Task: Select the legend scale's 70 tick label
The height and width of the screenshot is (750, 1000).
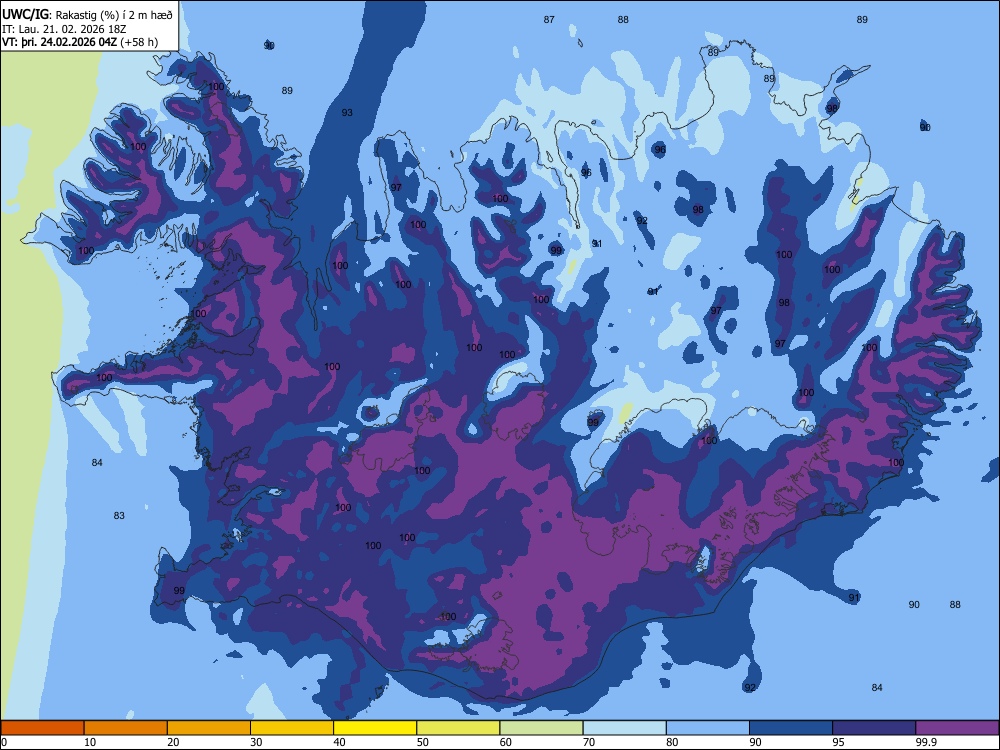Action: point(589,742)
